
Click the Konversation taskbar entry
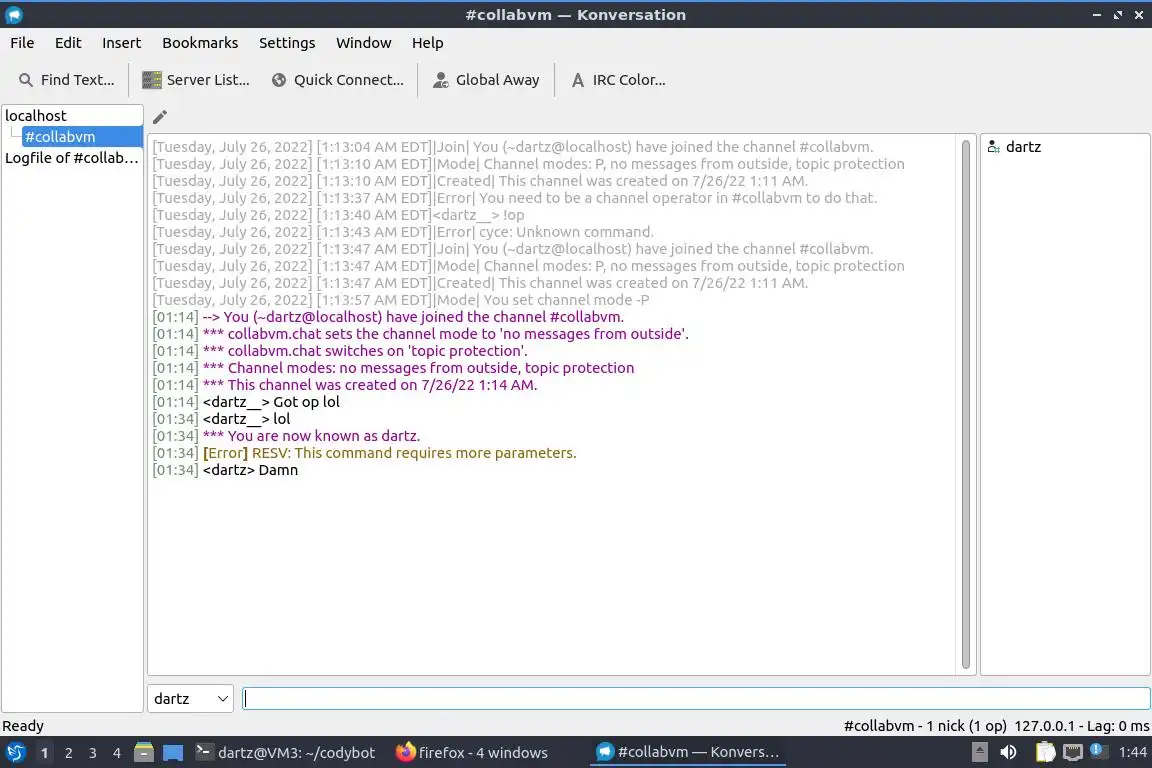(x=688, y=753)
